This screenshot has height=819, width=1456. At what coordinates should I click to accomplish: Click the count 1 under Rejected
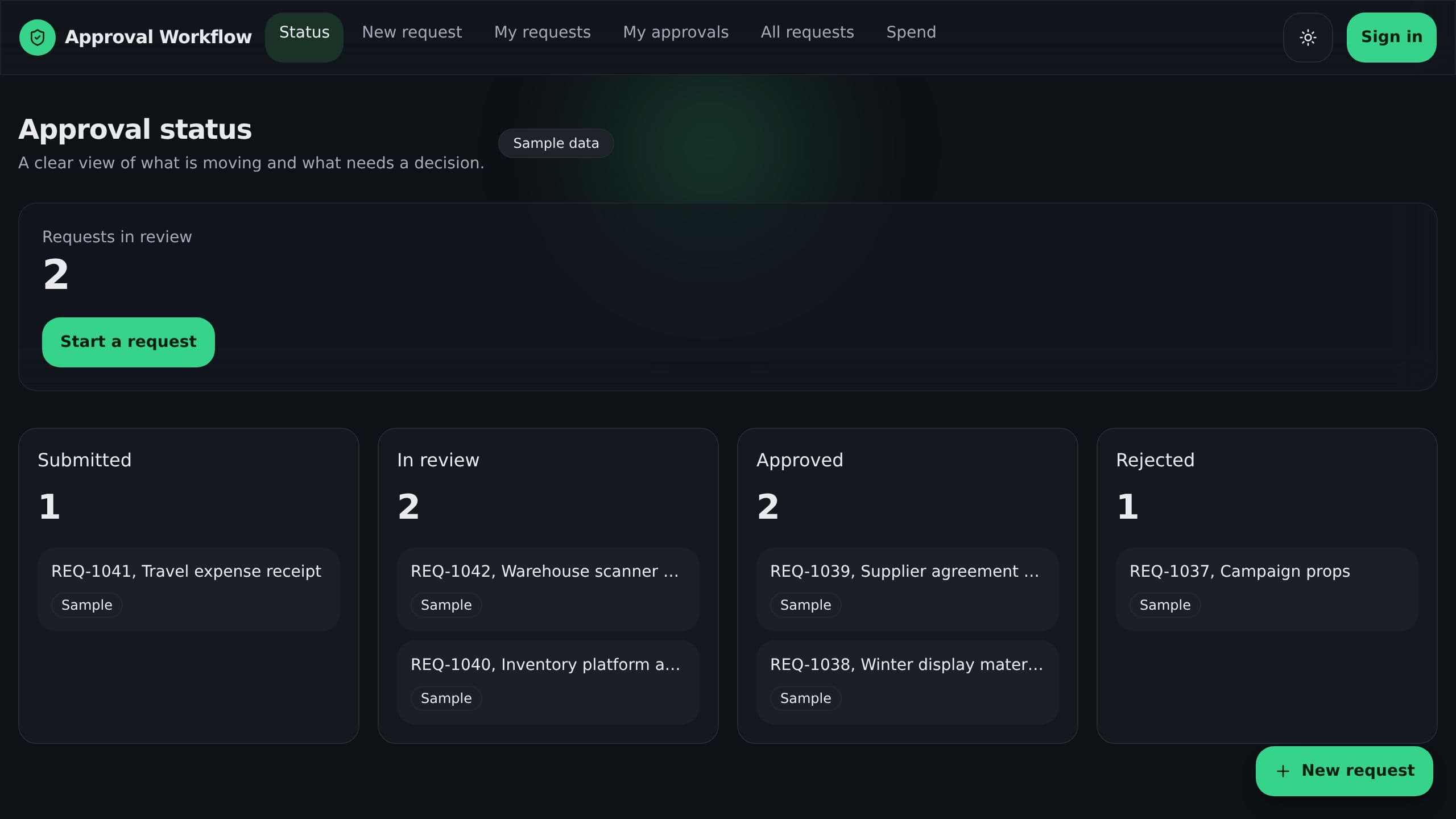point(1128,507)
